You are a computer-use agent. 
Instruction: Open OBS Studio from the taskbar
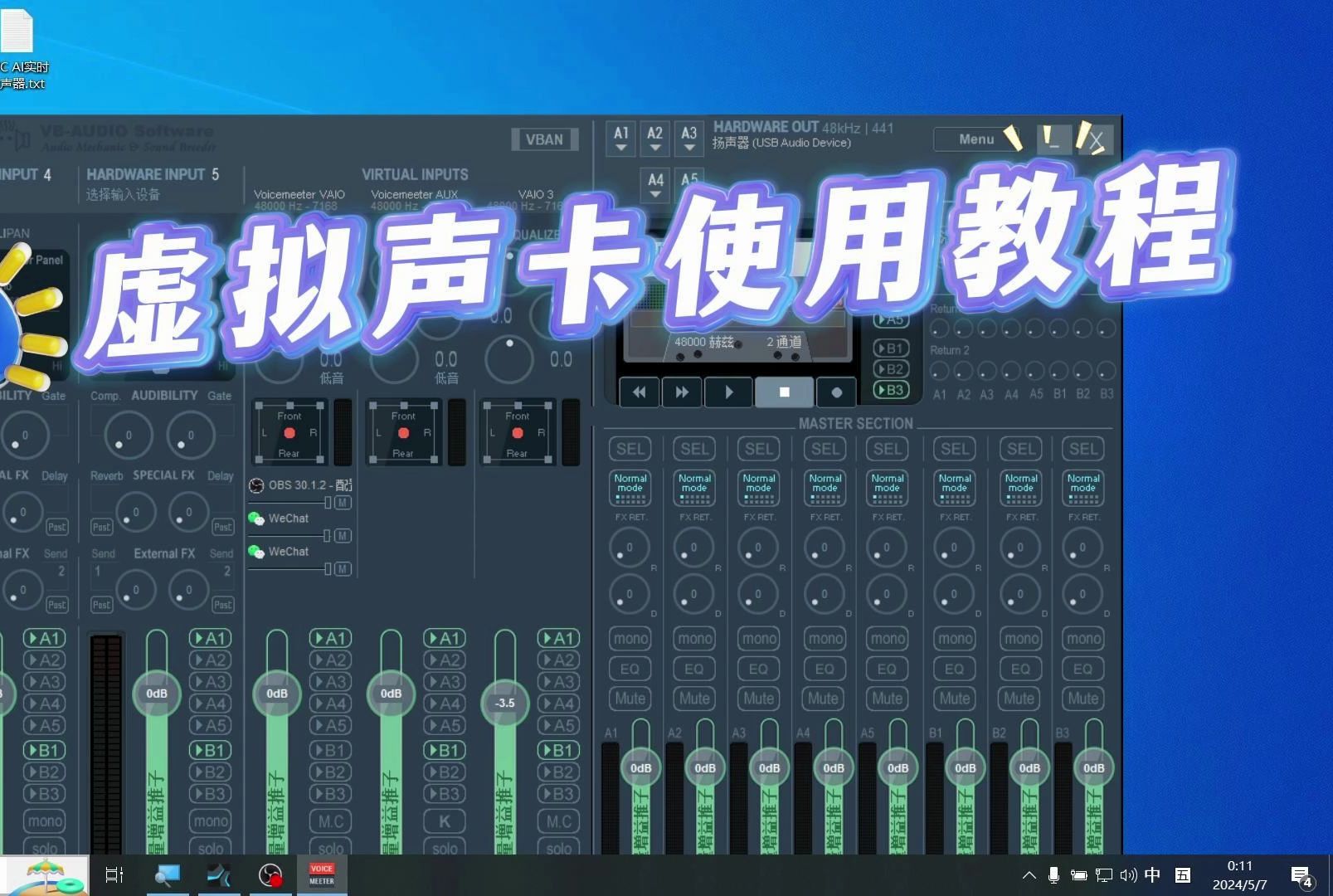(x=270, y=875)
